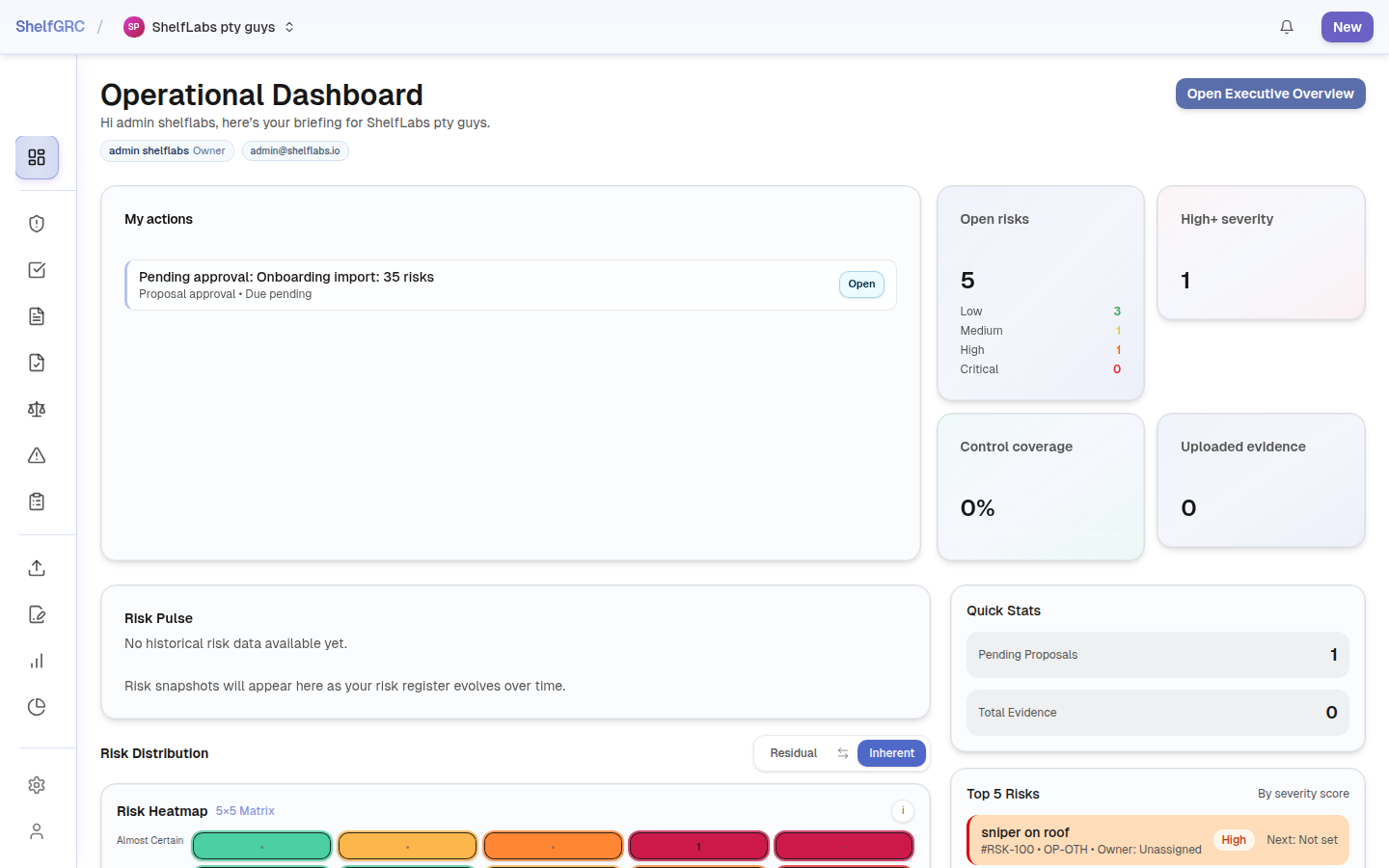Click the Low risk count row
Image resolution: width=1389 pixels, height=868 pixels.
(1041, 312)
